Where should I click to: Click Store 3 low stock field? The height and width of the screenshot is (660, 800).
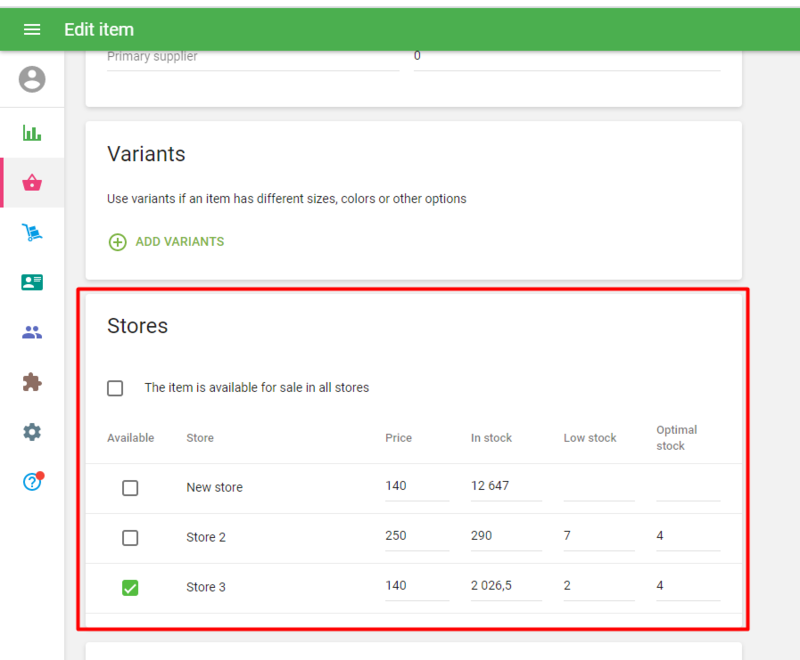(x=597, y=586)
